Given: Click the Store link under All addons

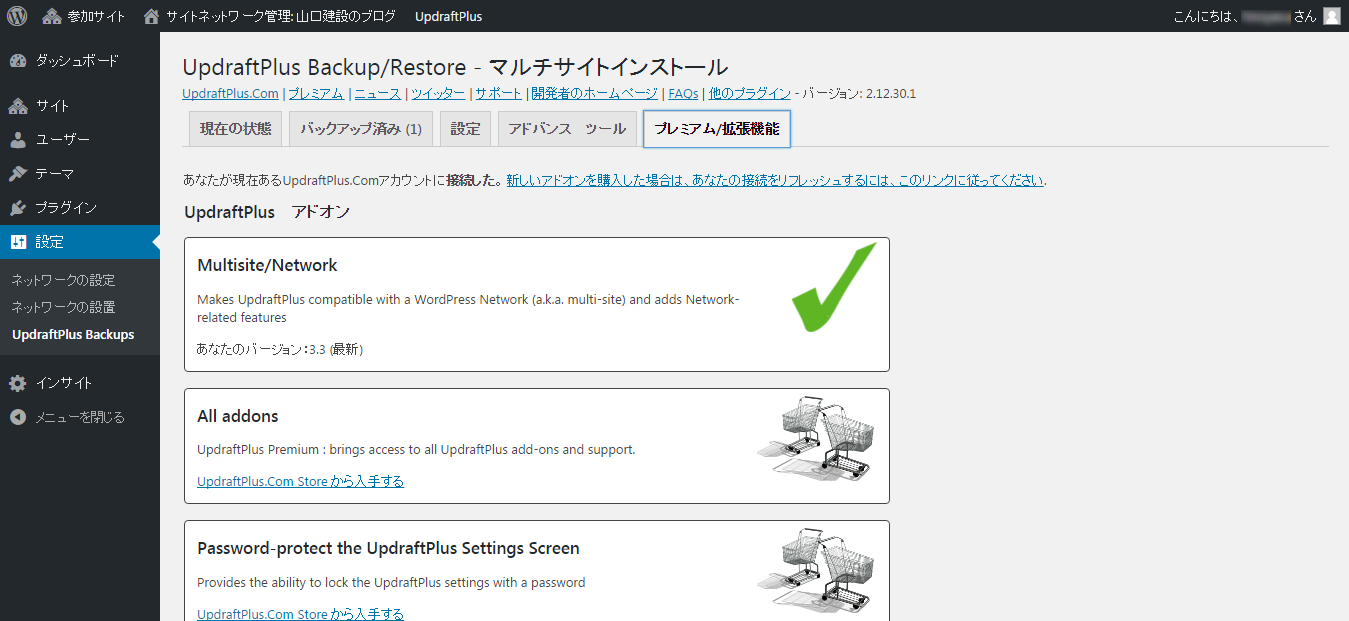Looking at the screenshot, I should (x=300, y=481).
